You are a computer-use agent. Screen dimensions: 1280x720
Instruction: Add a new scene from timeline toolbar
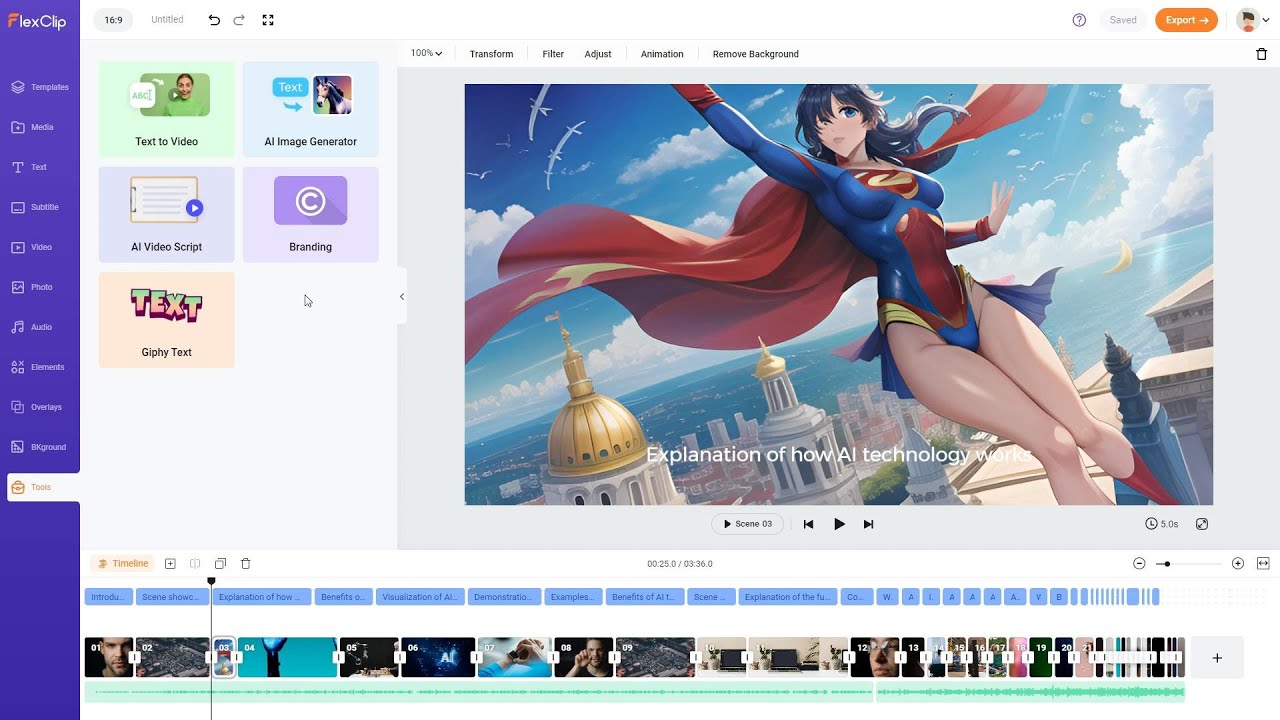(170, 564)
